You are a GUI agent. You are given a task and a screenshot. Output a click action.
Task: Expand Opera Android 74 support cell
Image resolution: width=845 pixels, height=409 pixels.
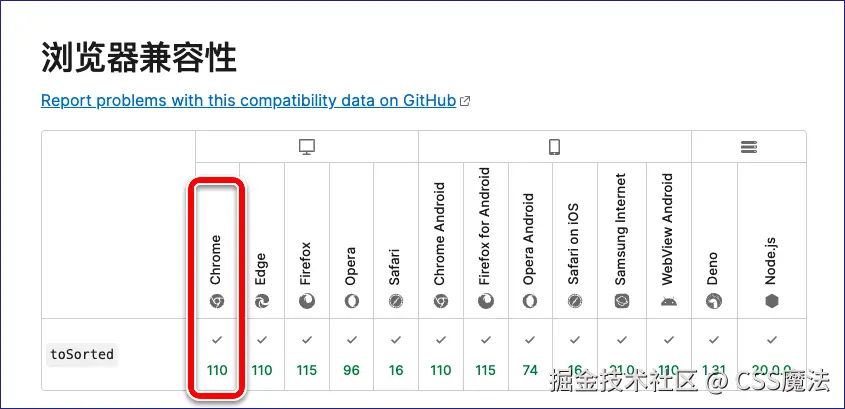click(530, 355)
